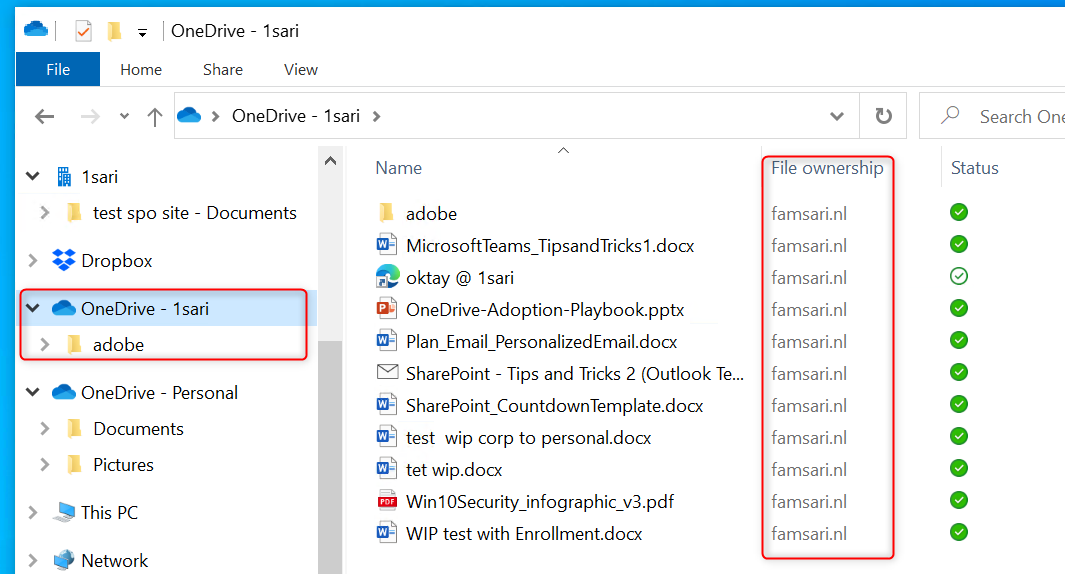Select Pictures under OneDrive - Personal
This screenshot has height=574, width=1065.
[x=123, y=465]
